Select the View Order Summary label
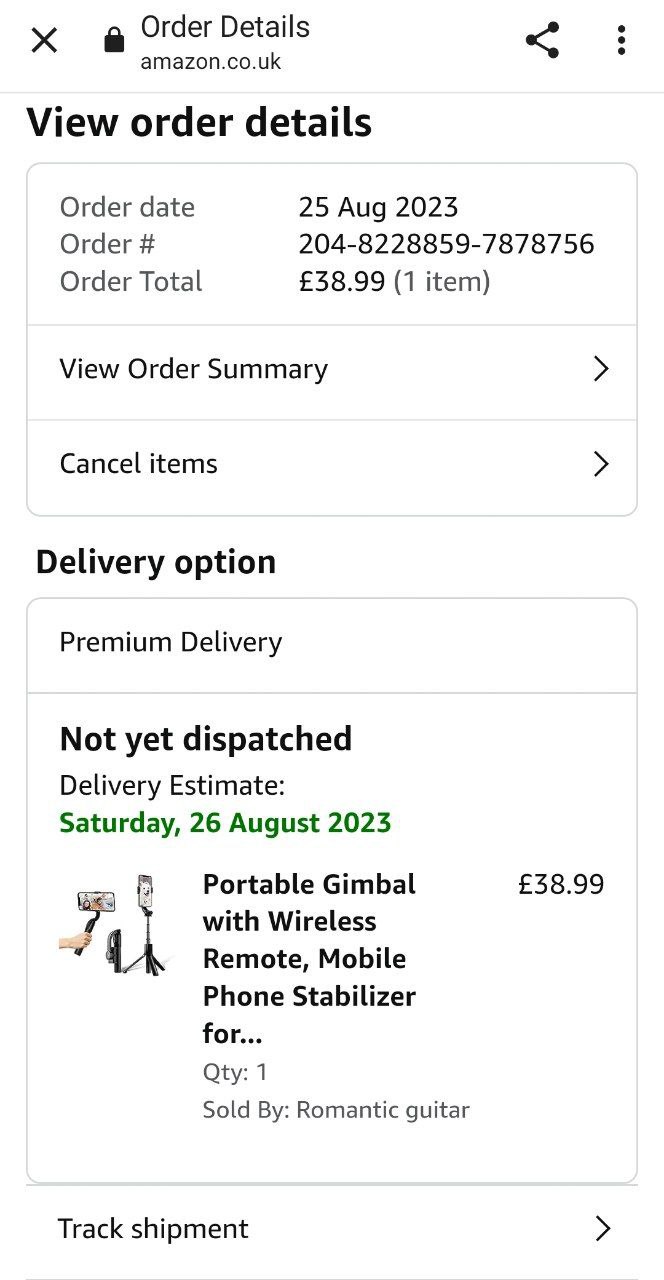664x1280 pixels. (194, 369)
